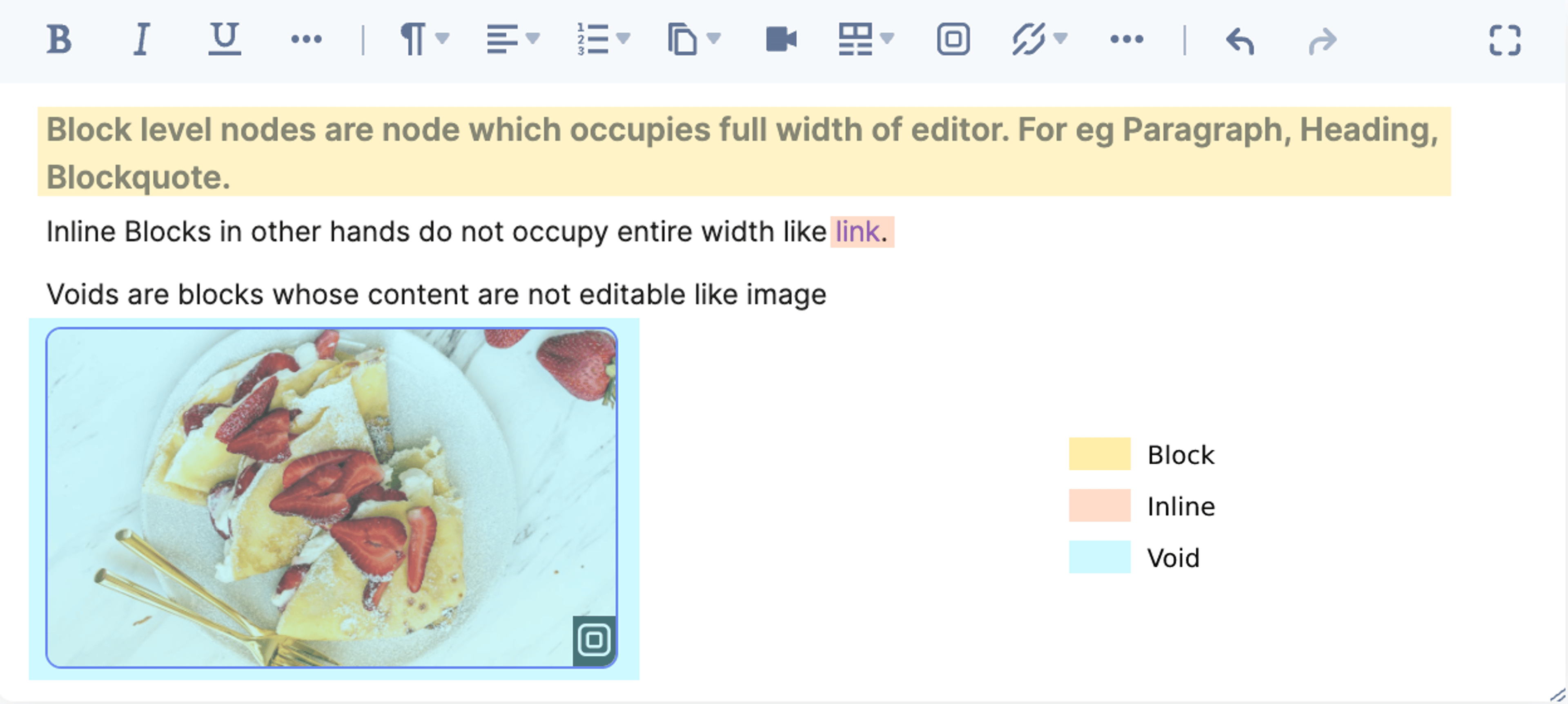
Task: Open the insert file dropdown arrow
Action: (x=713, y=39)
